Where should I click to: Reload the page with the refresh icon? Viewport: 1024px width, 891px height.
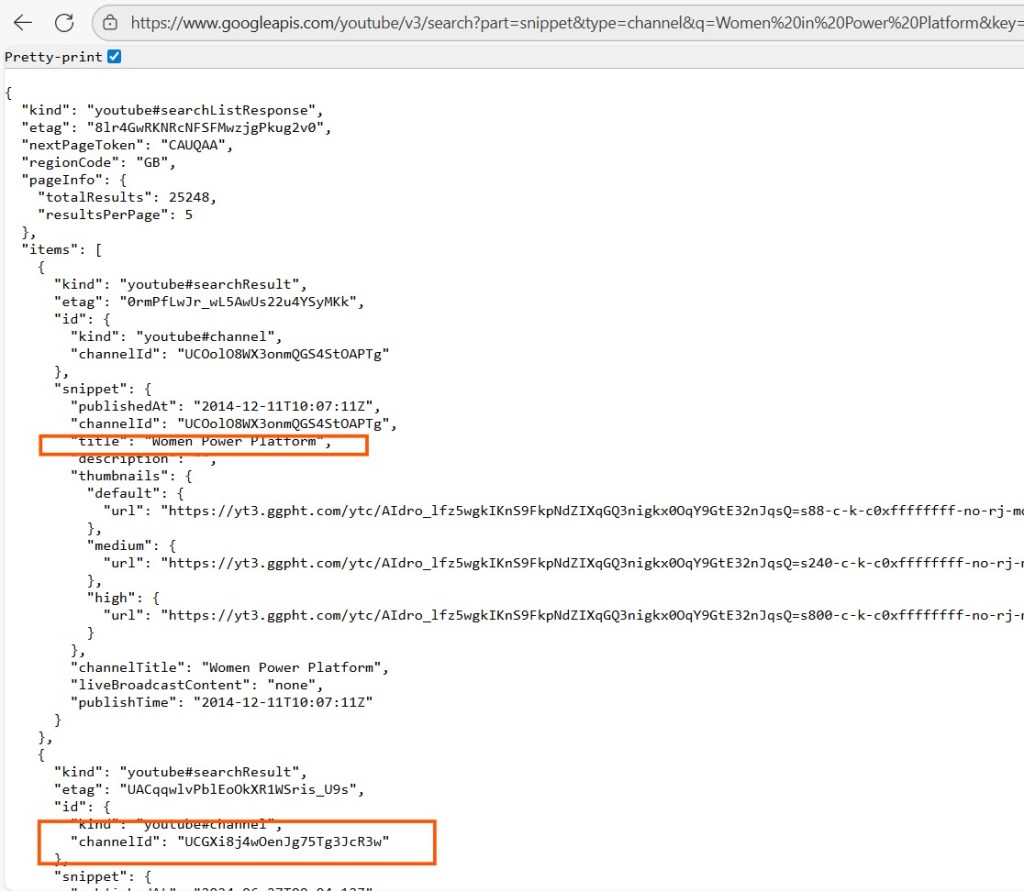click(64, 22)
